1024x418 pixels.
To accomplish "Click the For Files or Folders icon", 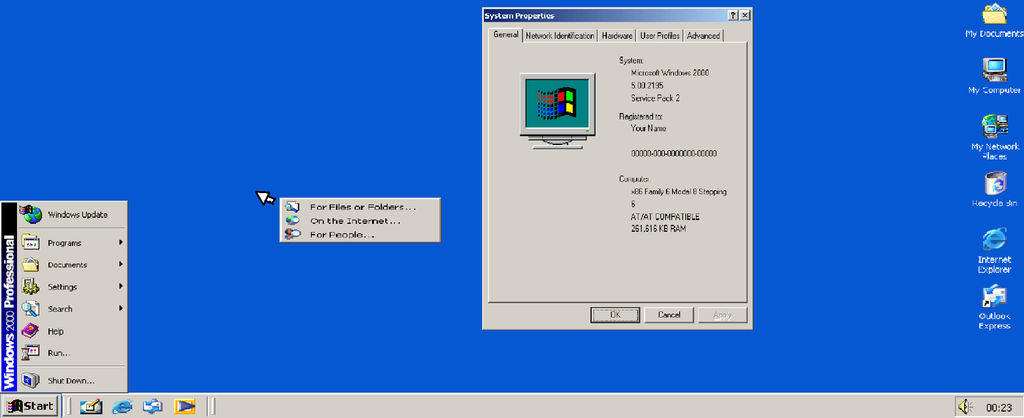I will point(293,207).
